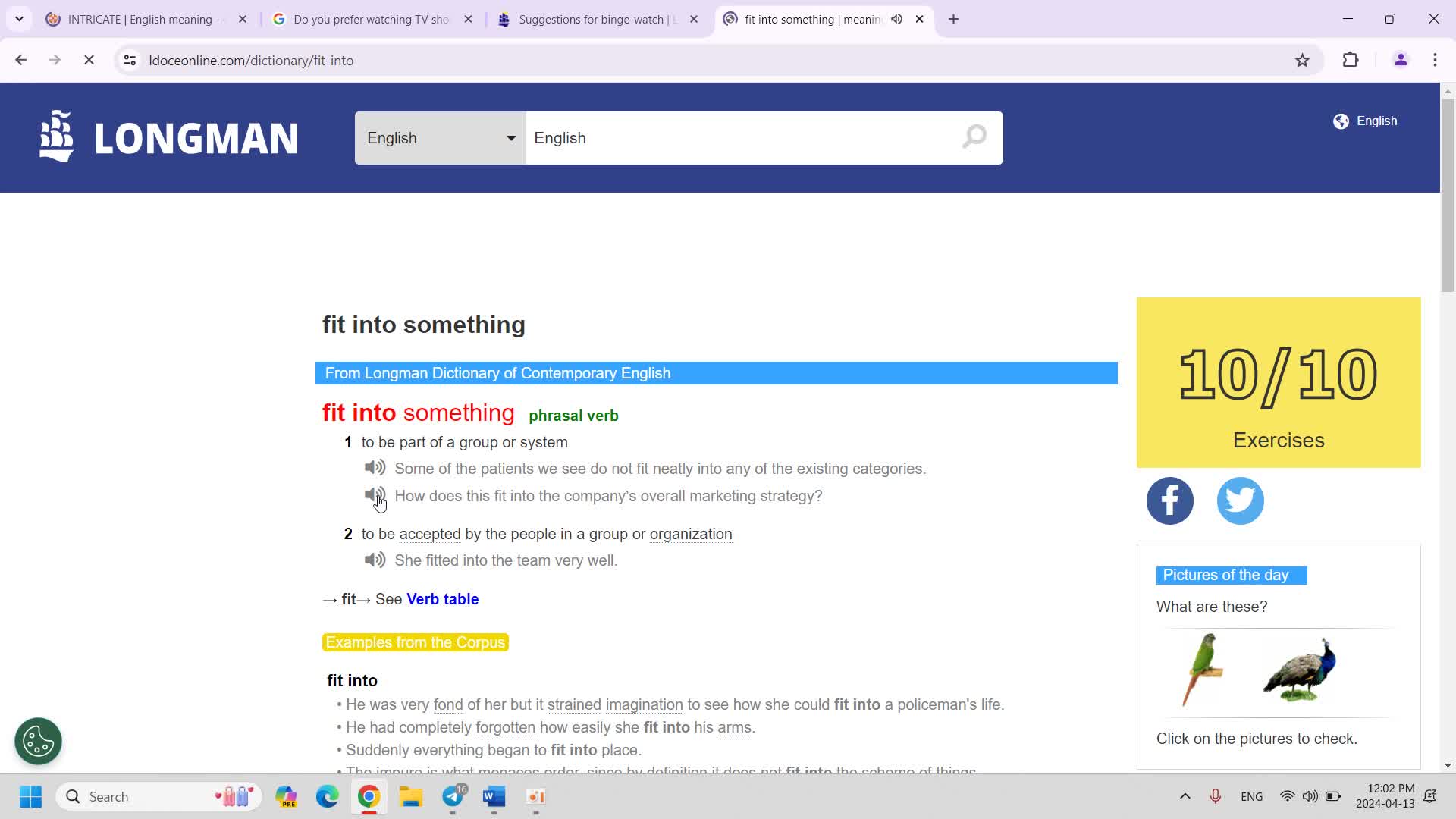Play audio for 'She fitted into the team'

[375, 560]
